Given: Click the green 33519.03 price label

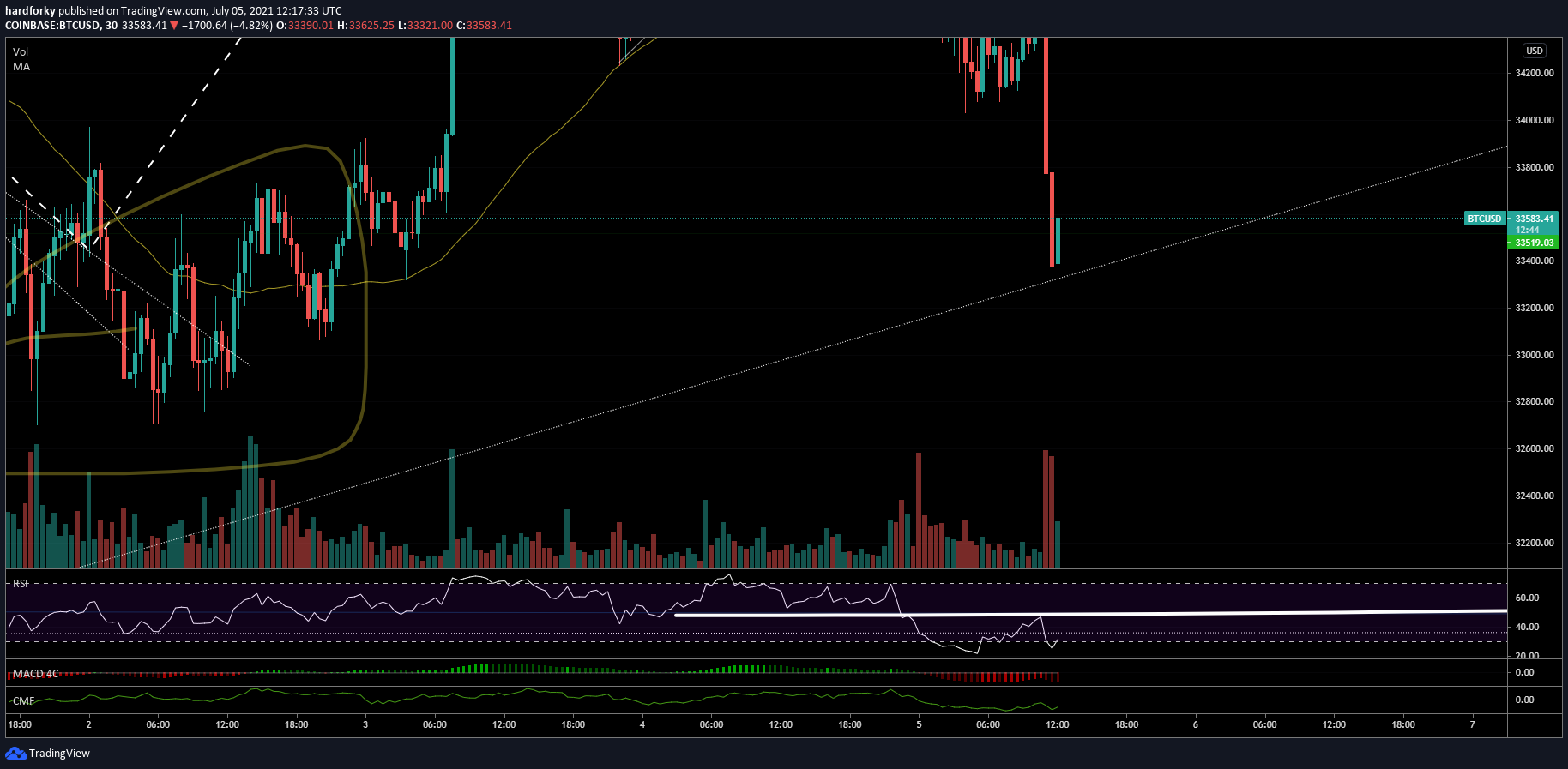Looking at the screenshot, I should 1534,243.
